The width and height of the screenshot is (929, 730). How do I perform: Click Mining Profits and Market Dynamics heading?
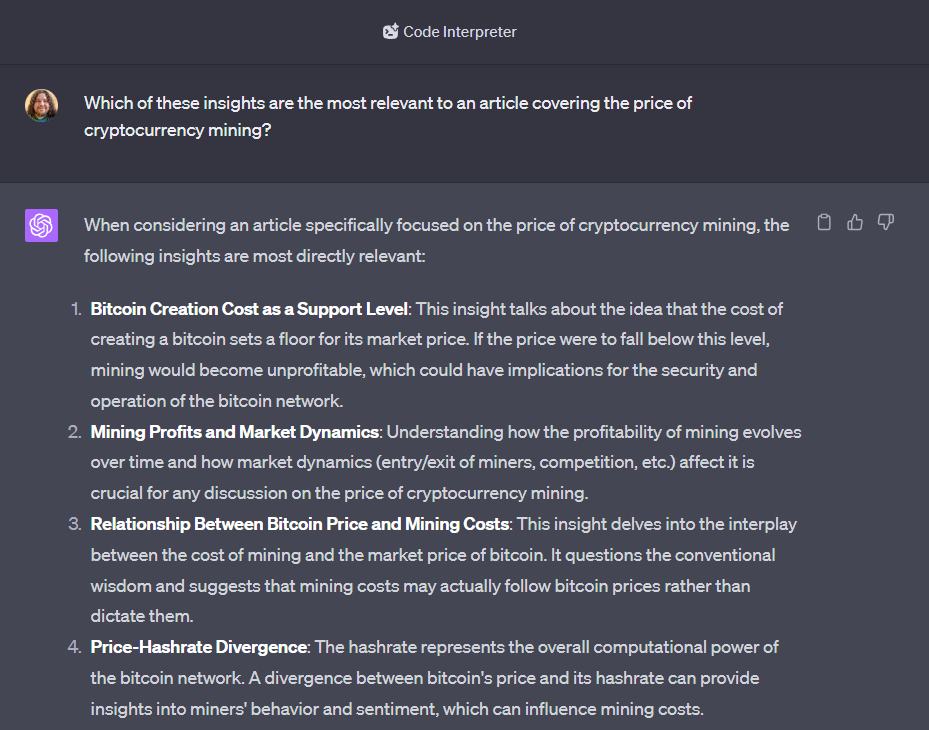tap(233, 431)
